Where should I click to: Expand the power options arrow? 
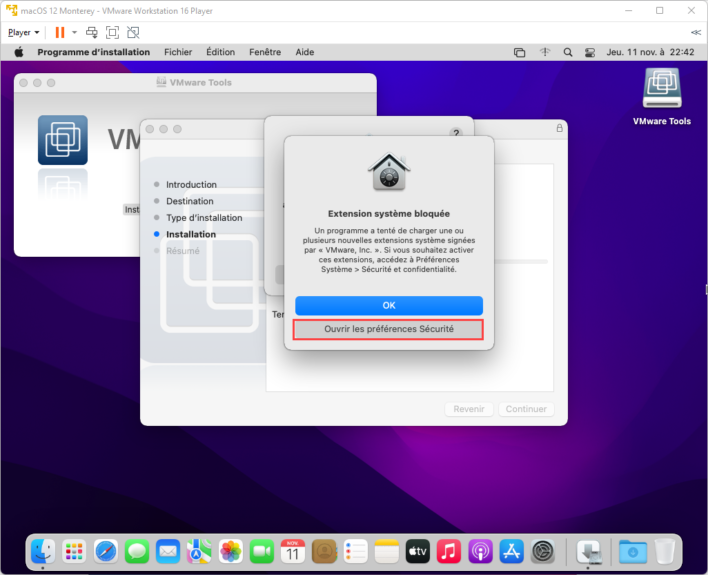click(x=75, y=33)
